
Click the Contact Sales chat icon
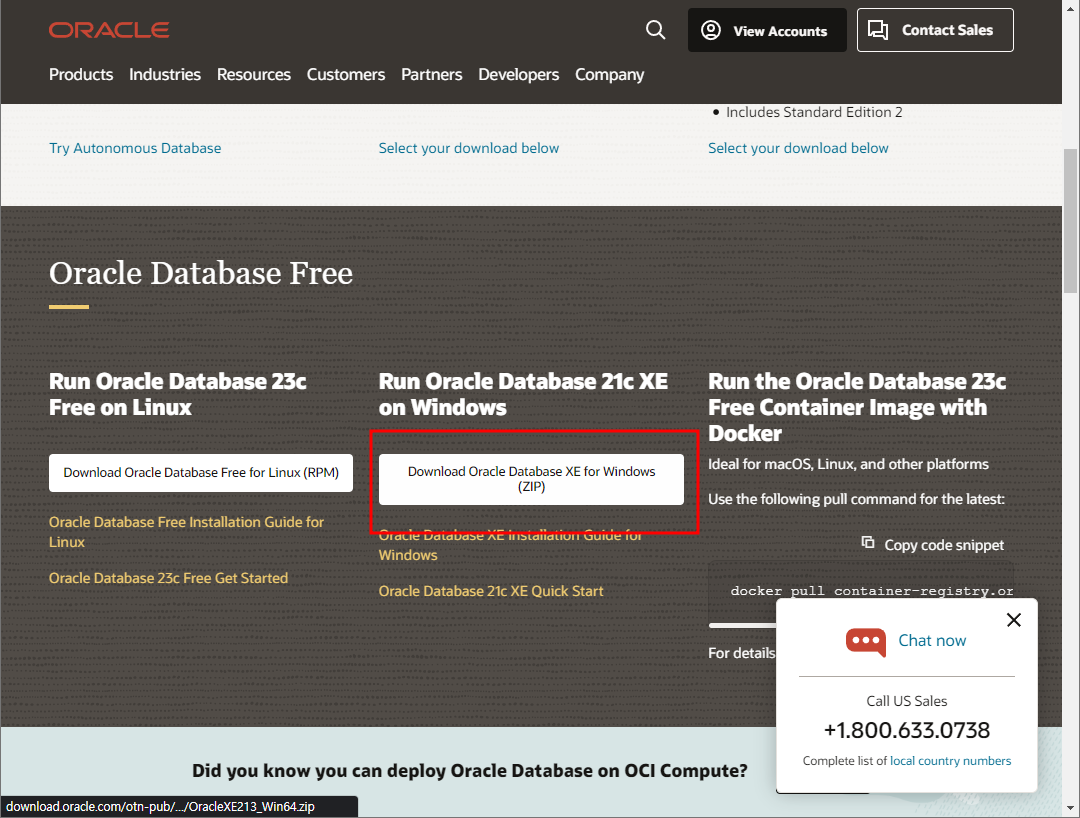[x=878, y=30]
